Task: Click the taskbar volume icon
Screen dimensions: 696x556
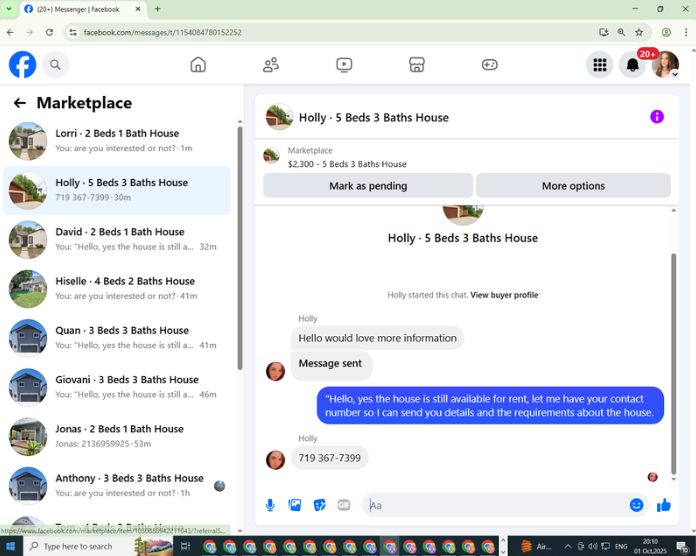Action: click(x=593, y=546)
